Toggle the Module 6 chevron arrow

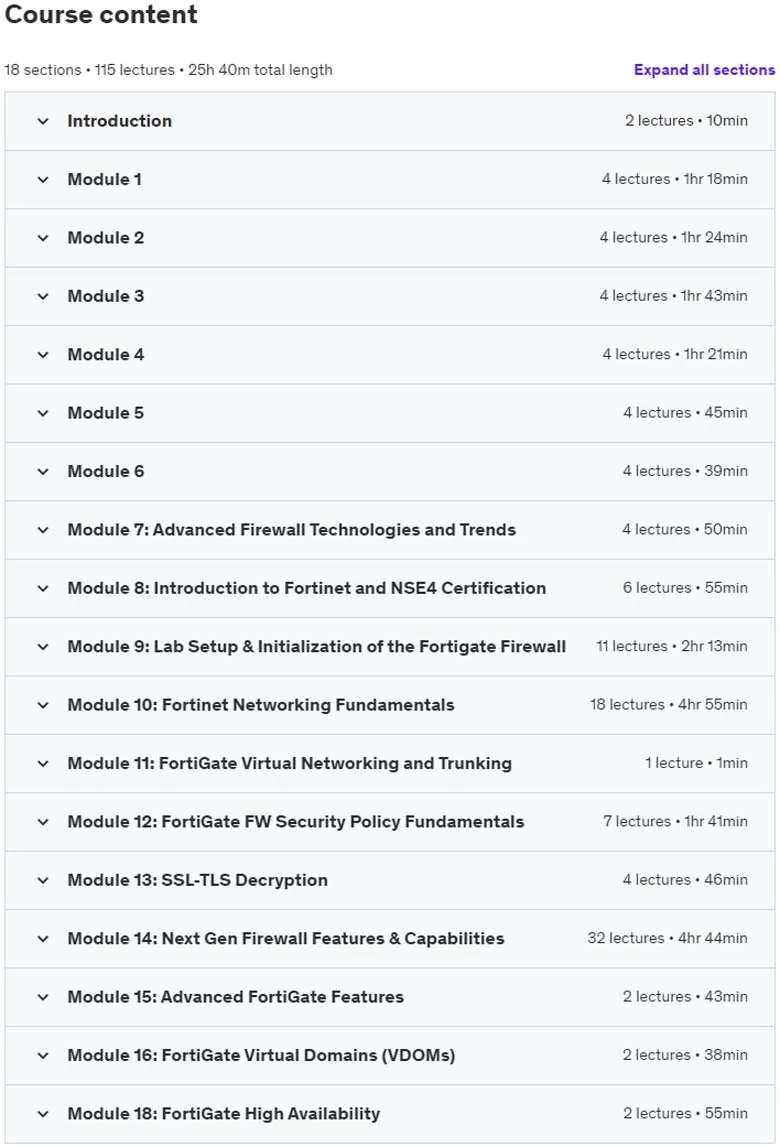(43, 472)
